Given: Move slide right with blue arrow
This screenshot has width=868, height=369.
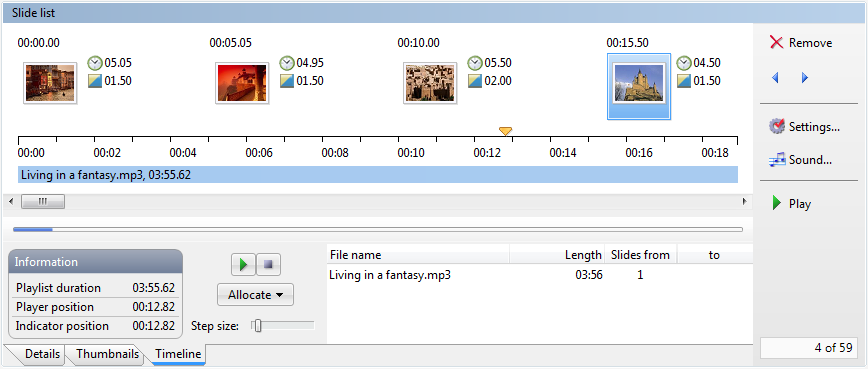Looking at the screenshot, I should pyautogui.click(x=805, y=78).
